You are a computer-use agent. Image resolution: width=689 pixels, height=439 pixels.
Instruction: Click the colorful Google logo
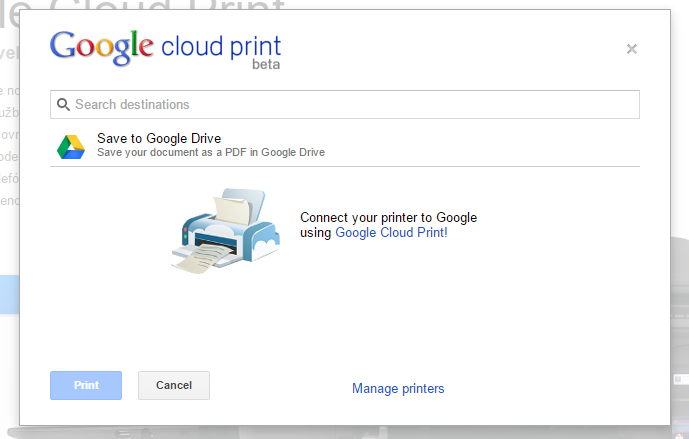pos(102,47)
